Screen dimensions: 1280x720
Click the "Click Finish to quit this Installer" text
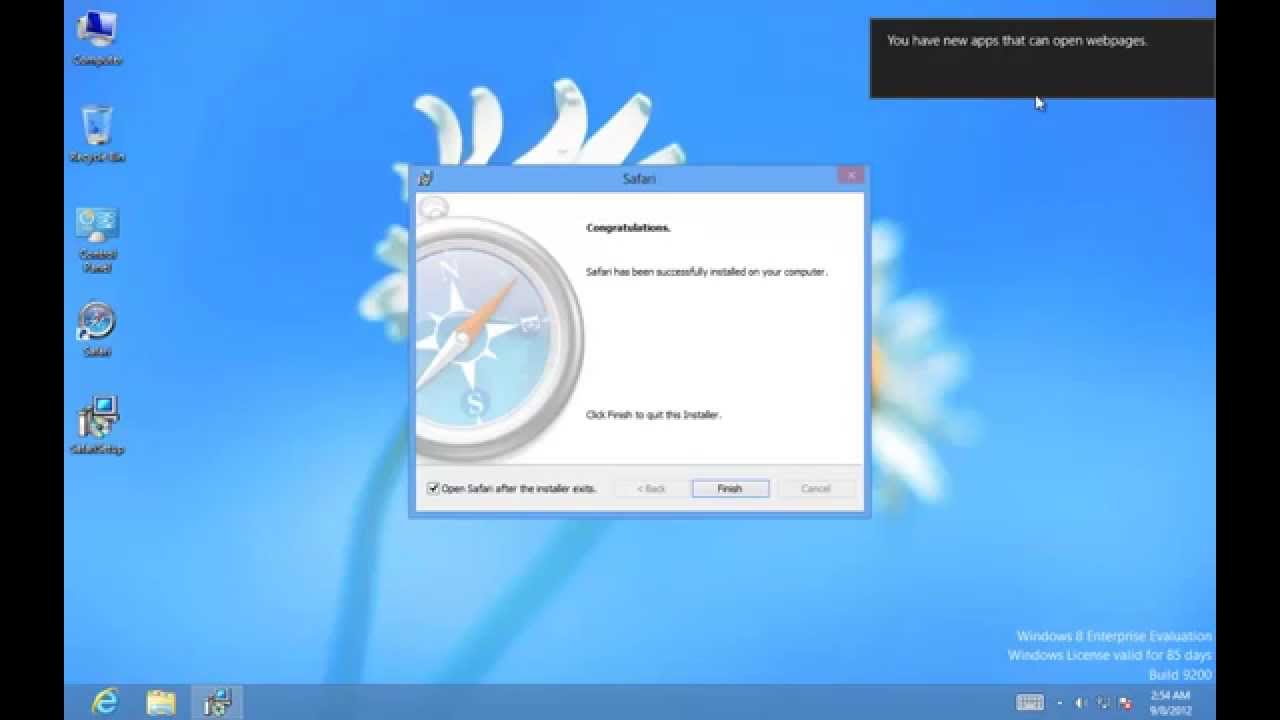pyautogui.click(x=653, y=414)
